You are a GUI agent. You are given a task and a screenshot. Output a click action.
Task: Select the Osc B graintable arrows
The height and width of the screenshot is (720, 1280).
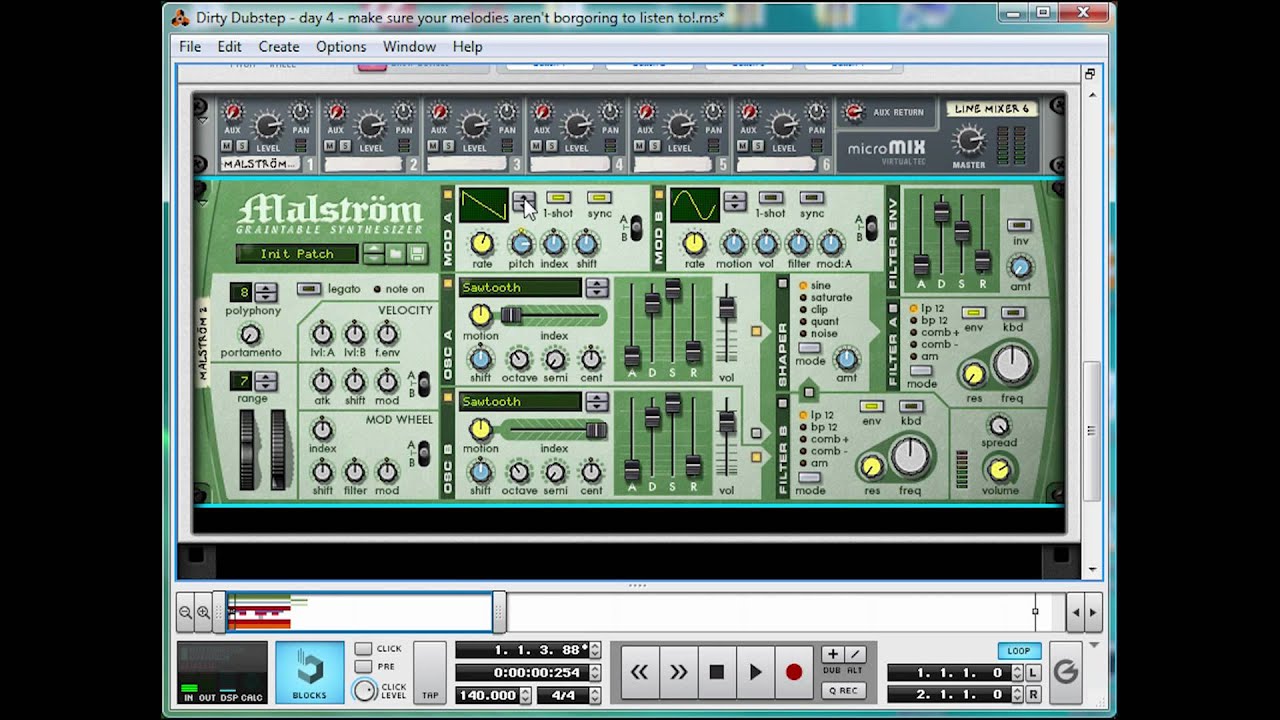pos(597,402)
